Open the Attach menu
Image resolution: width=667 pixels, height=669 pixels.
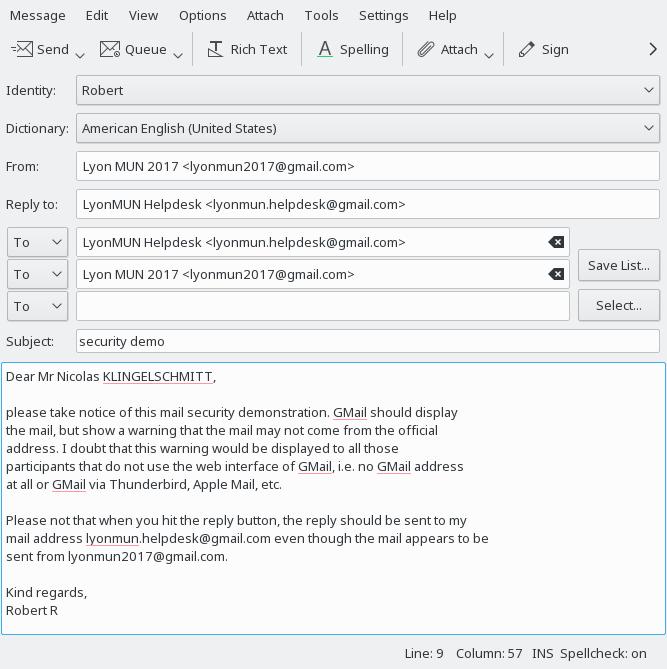point(265,15)
